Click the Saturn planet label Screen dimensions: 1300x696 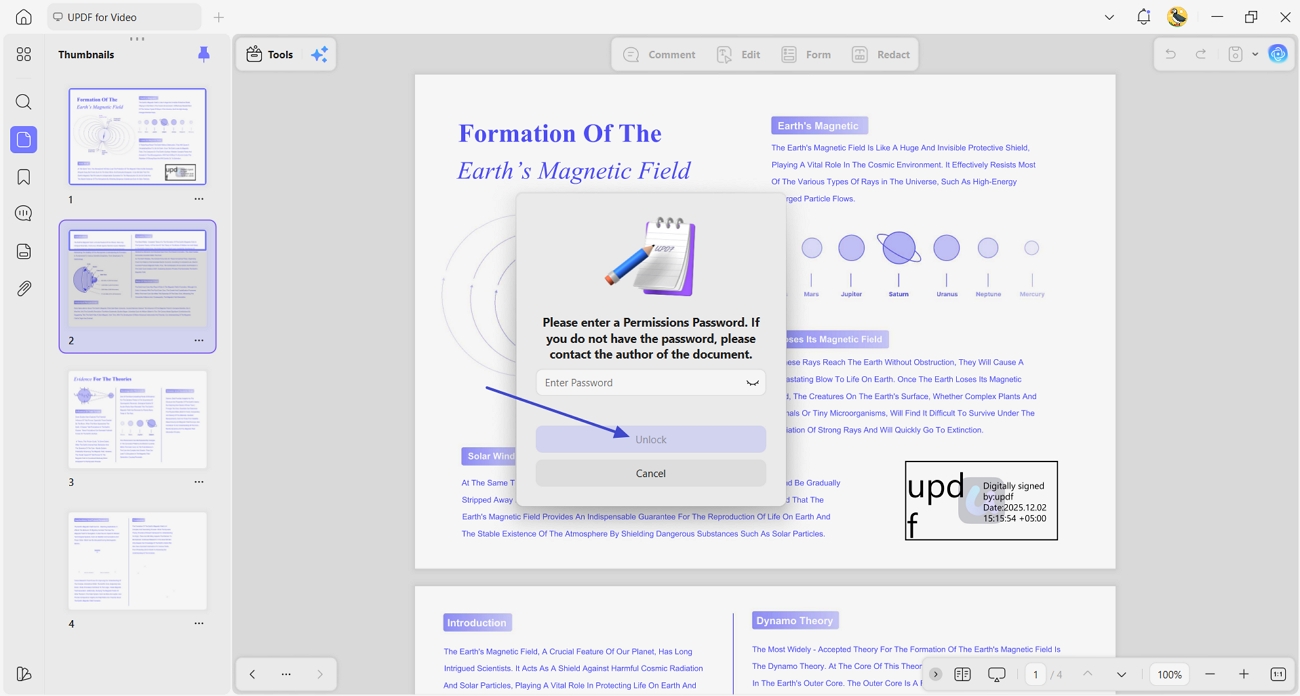[x=899, y=294]
